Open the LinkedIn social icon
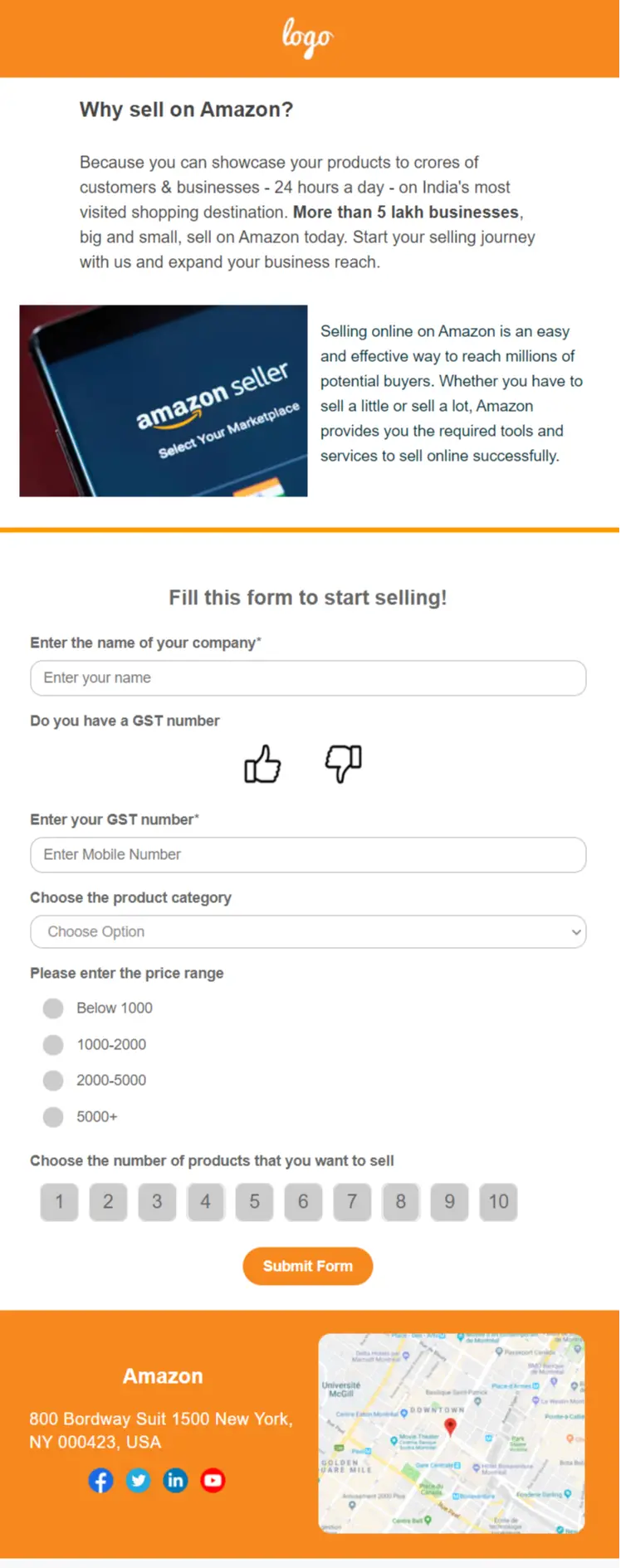The width and height of the screenshot is (621, 1568). pos(175,1480)
